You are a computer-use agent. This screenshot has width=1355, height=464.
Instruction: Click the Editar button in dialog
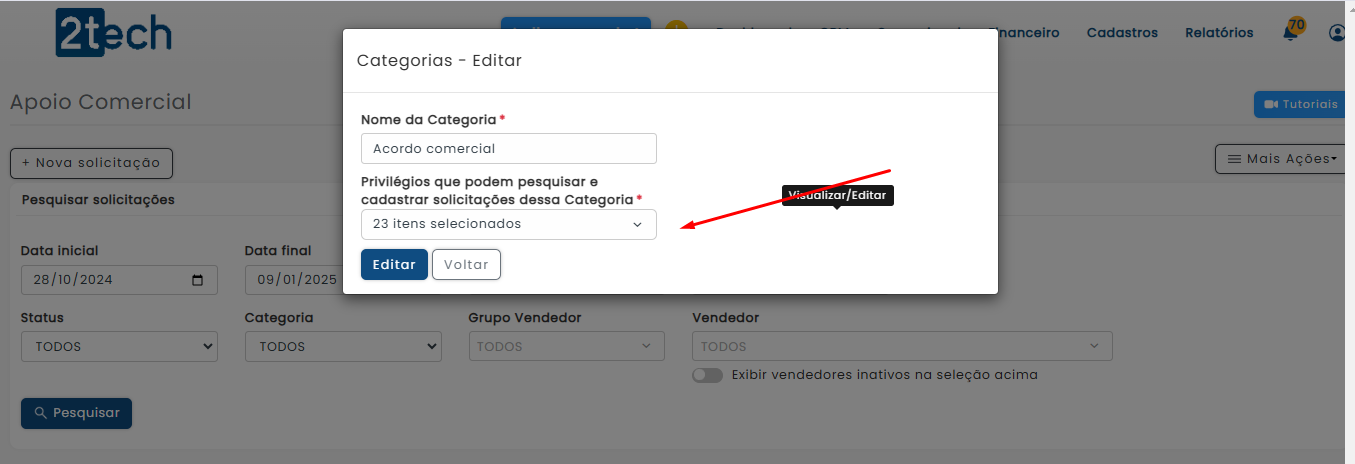click(394, 264)
